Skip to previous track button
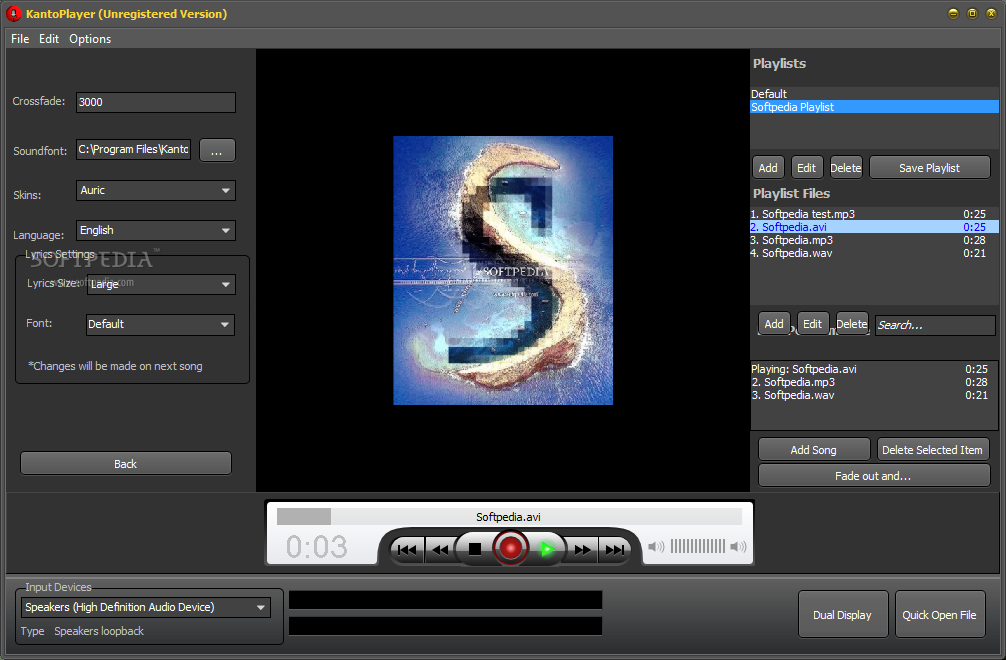This screenshot has height=660, width=1006. point(407,550)
